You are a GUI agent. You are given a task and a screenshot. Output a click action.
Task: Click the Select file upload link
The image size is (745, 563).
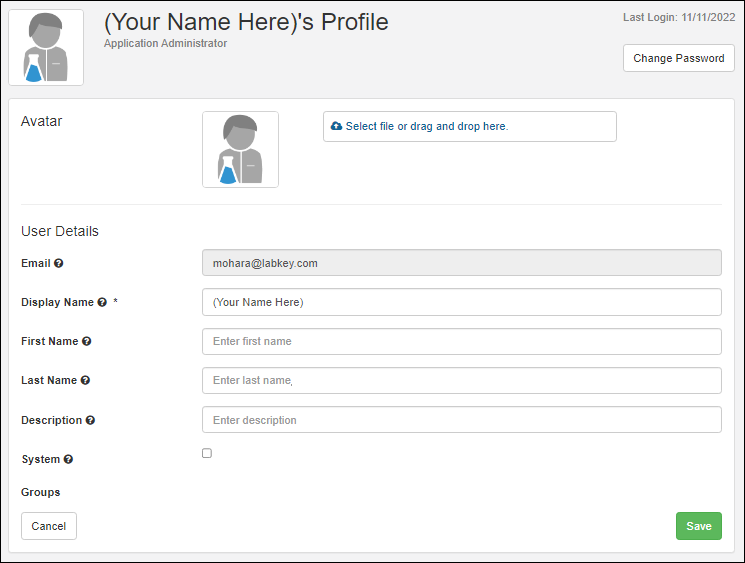point(427,127)
